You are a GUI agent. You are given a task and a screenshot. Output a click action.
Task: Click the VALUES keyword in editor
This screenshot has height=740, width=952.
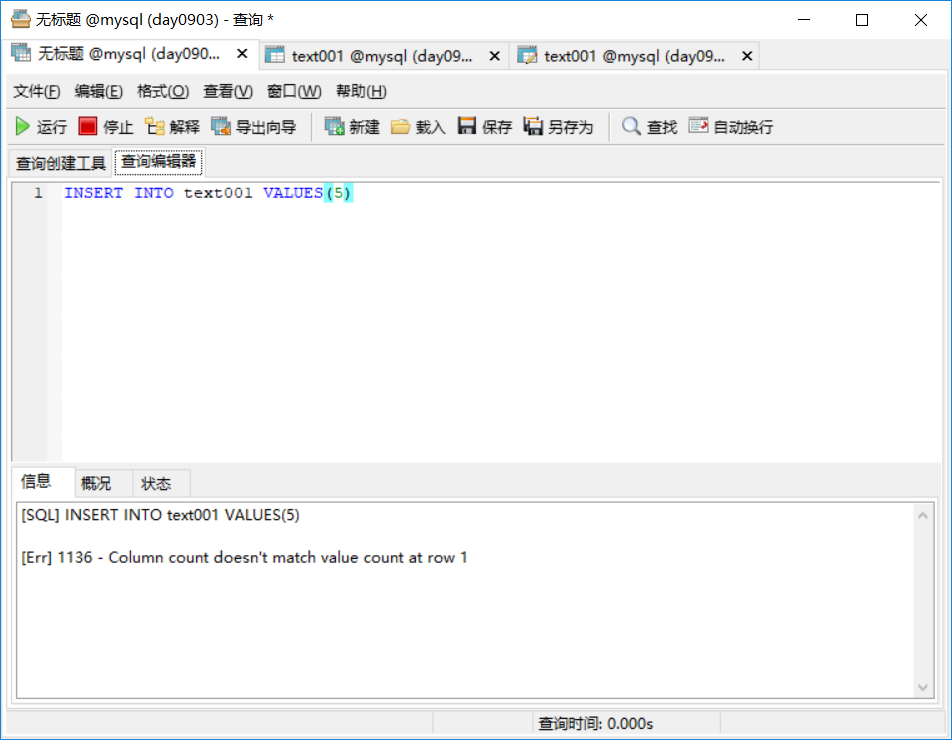293,193
